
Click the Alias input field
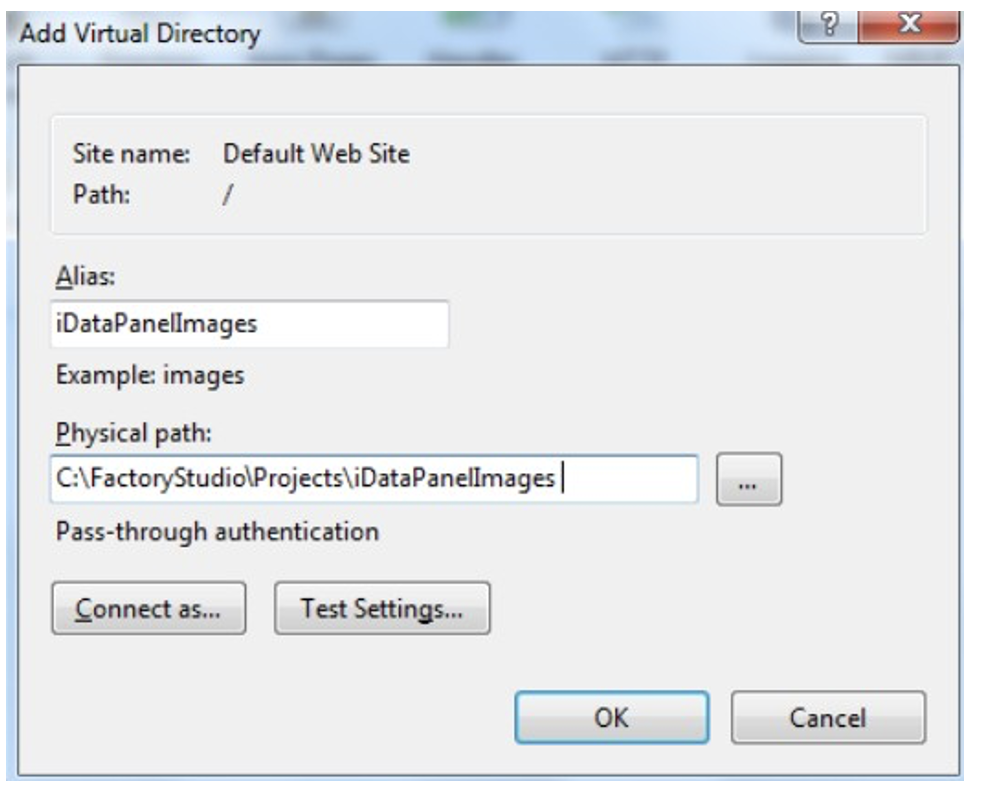pos(250,324)
